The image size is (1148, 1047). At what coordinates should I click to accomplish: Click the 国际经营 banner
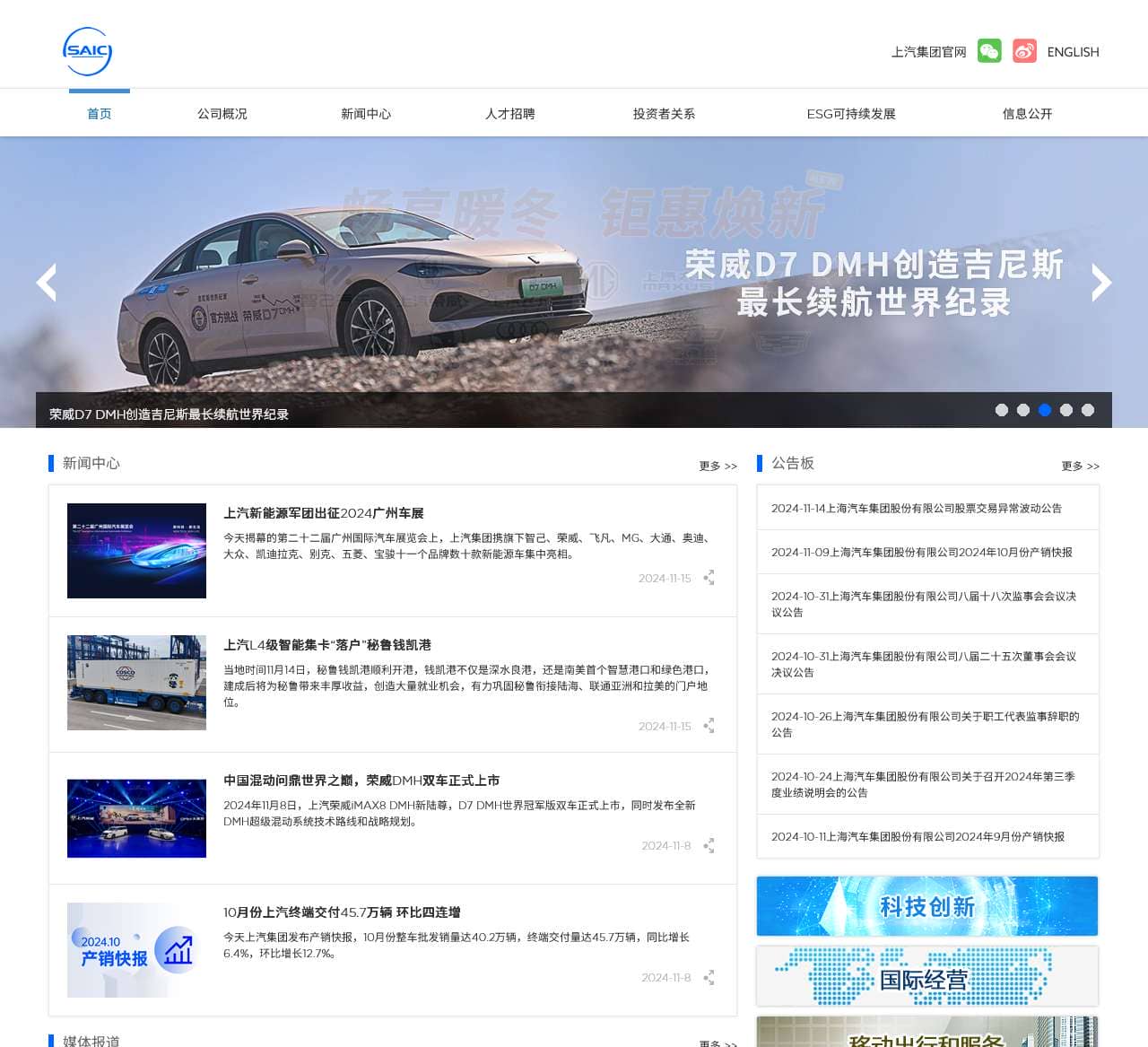927,976
